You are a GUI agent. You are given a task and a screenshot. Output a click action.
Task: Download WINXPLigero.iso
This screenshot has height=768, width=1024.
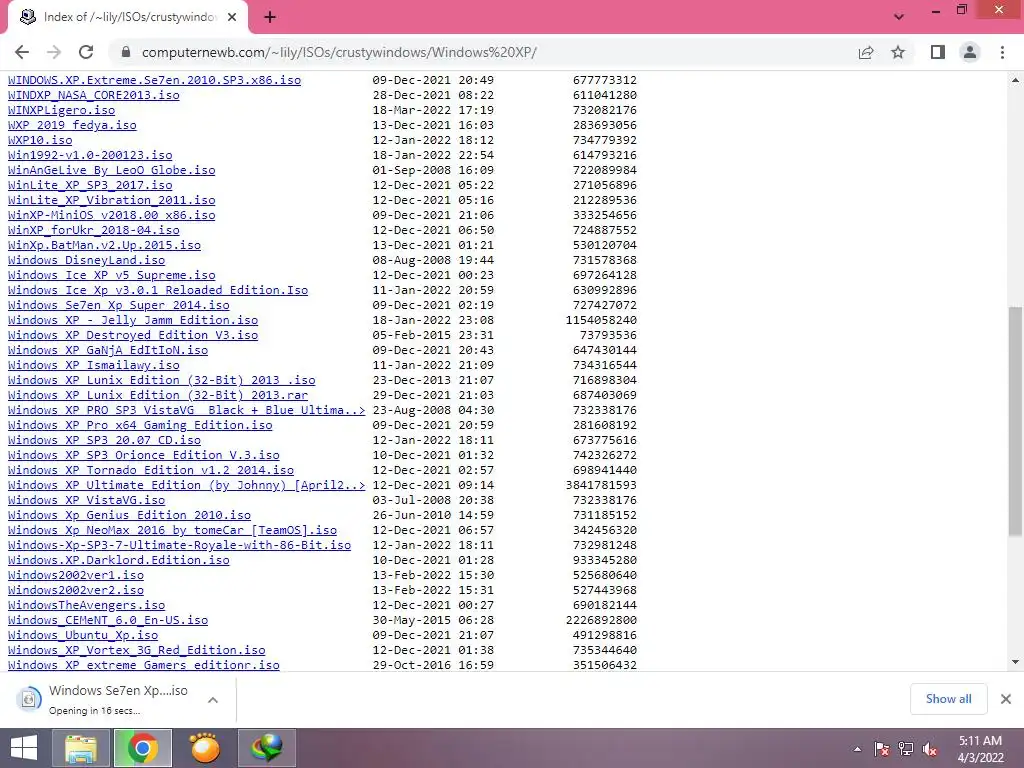click(x=61, y=110)
